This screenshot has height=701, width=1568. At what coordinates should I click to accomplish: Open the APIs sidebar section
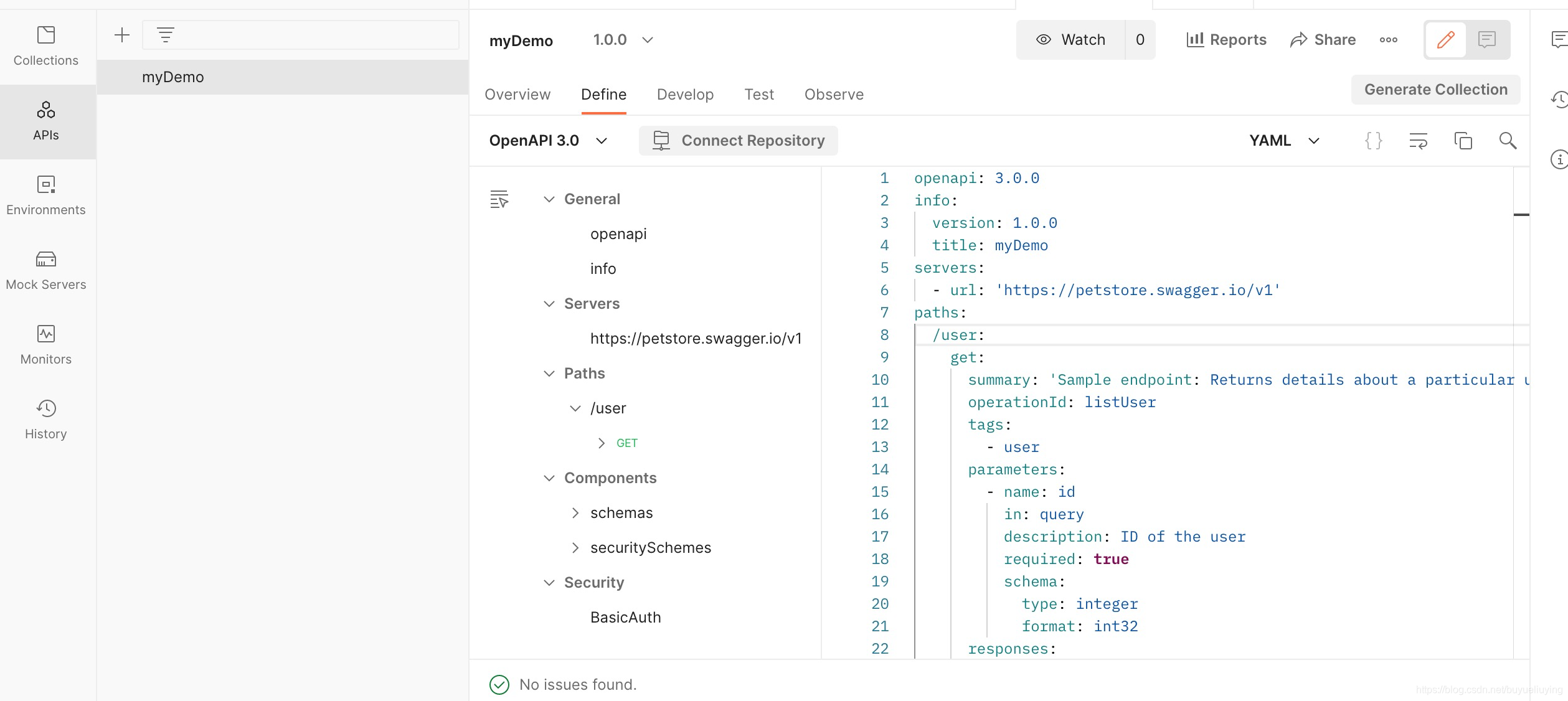[46, 121]
